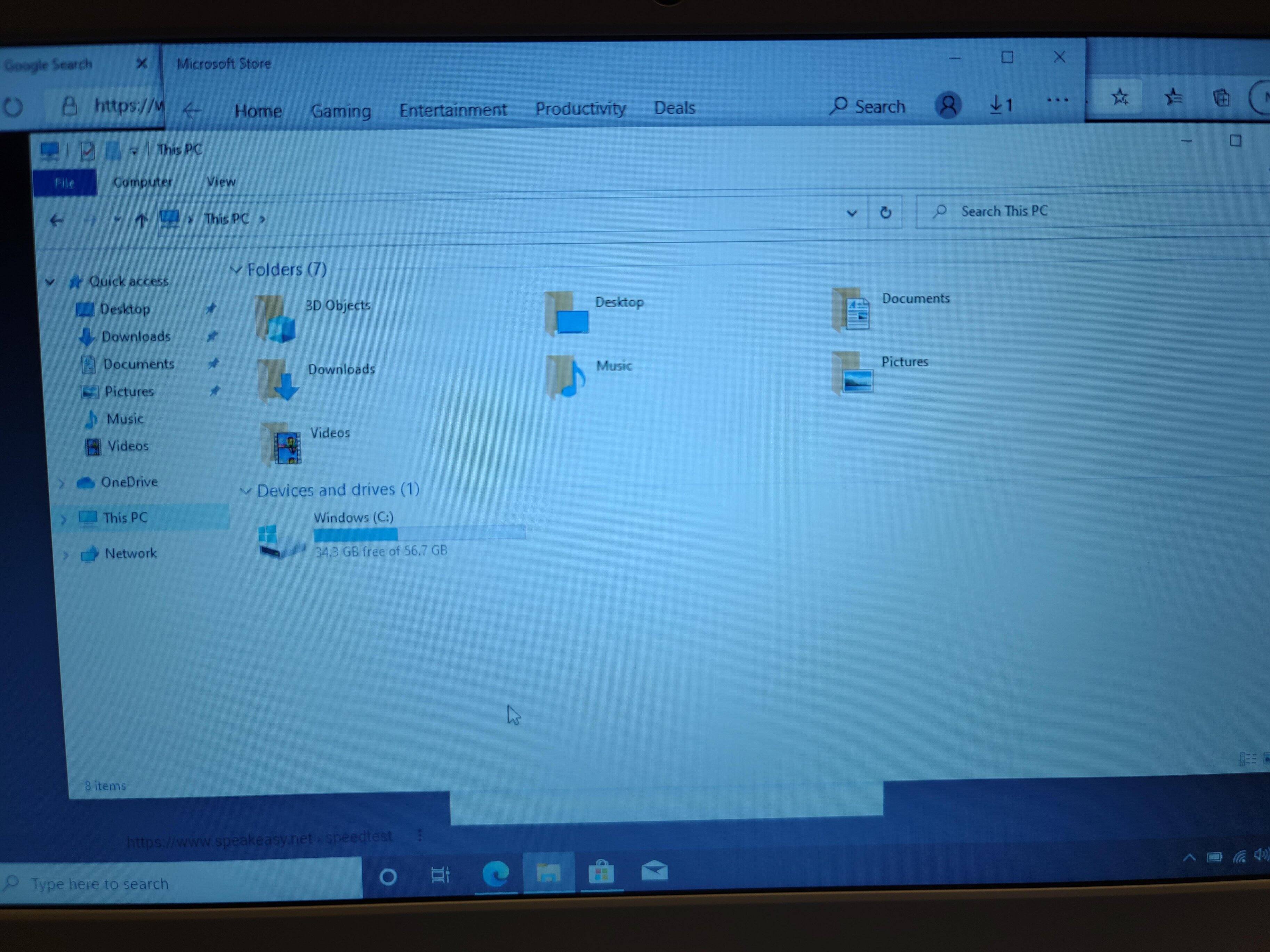The width and height of the screenshot is (1270, 952).
Task: Click the Properties checkmark quick access icon
Action: tap(87, 151)
